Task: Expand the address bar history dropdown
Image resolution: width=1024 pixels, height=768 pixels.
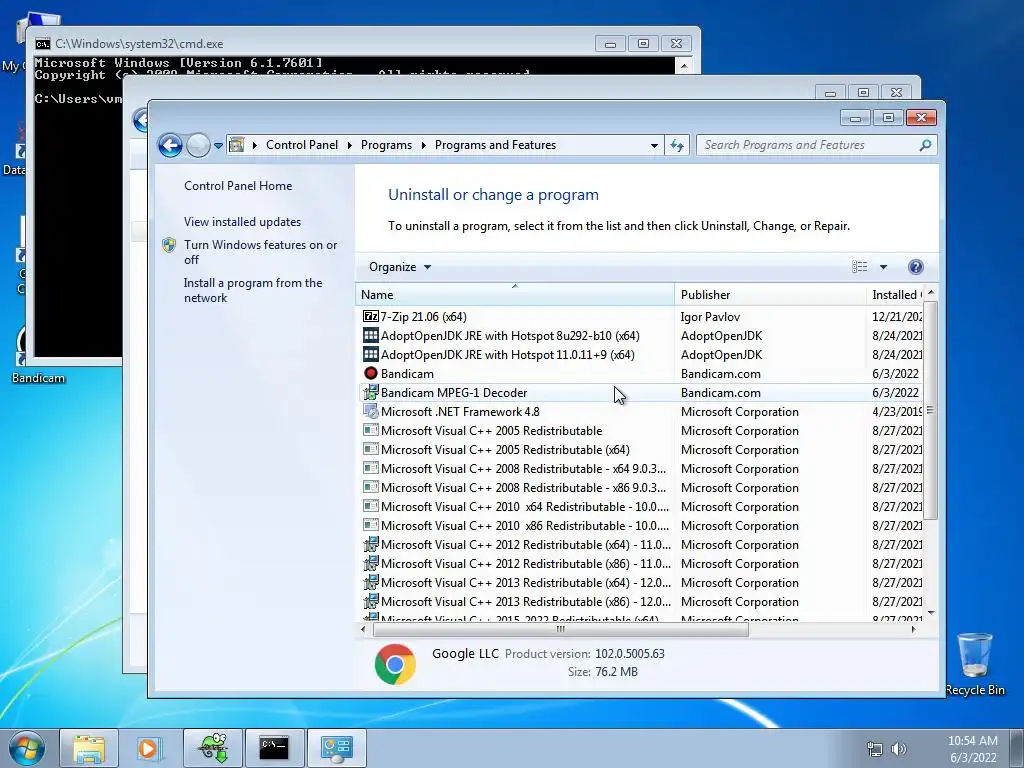Action: point(654,145)
